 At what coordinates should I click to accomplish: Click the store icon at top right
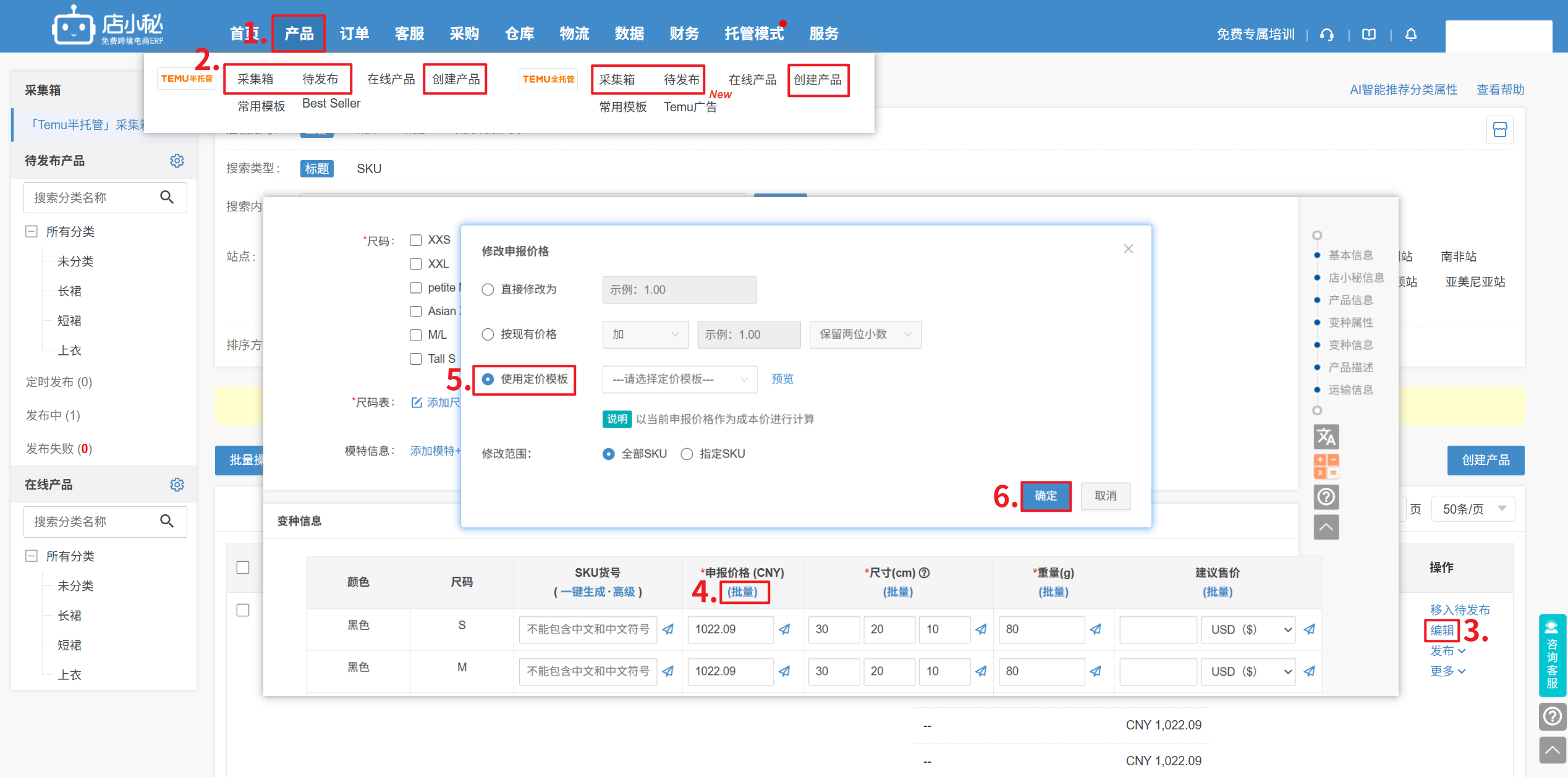1499,130
